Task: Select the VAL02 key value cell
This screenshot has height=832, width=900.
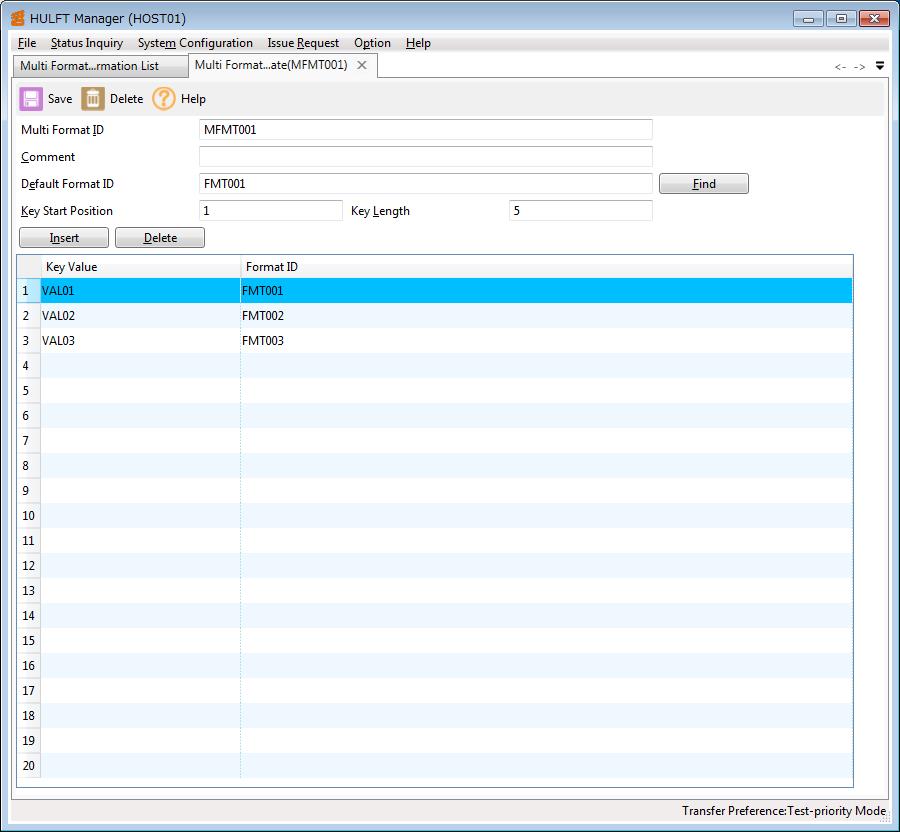Action: click(x=140, y=316)
